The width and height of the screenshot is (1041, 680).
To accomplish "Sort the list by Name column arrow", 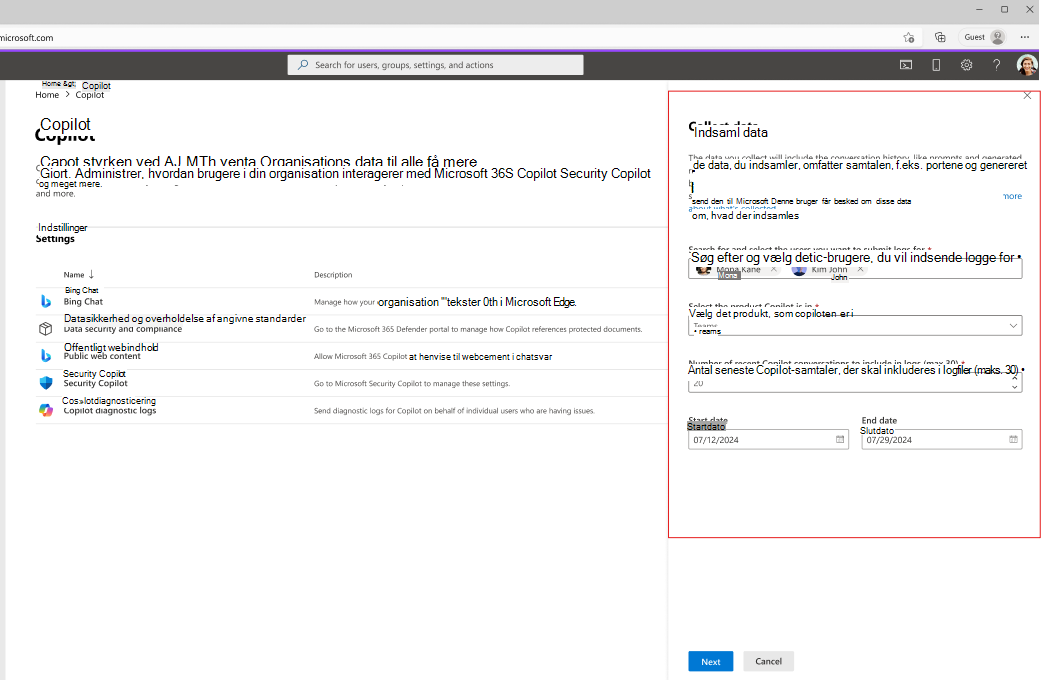I will (x=92, y=274).
